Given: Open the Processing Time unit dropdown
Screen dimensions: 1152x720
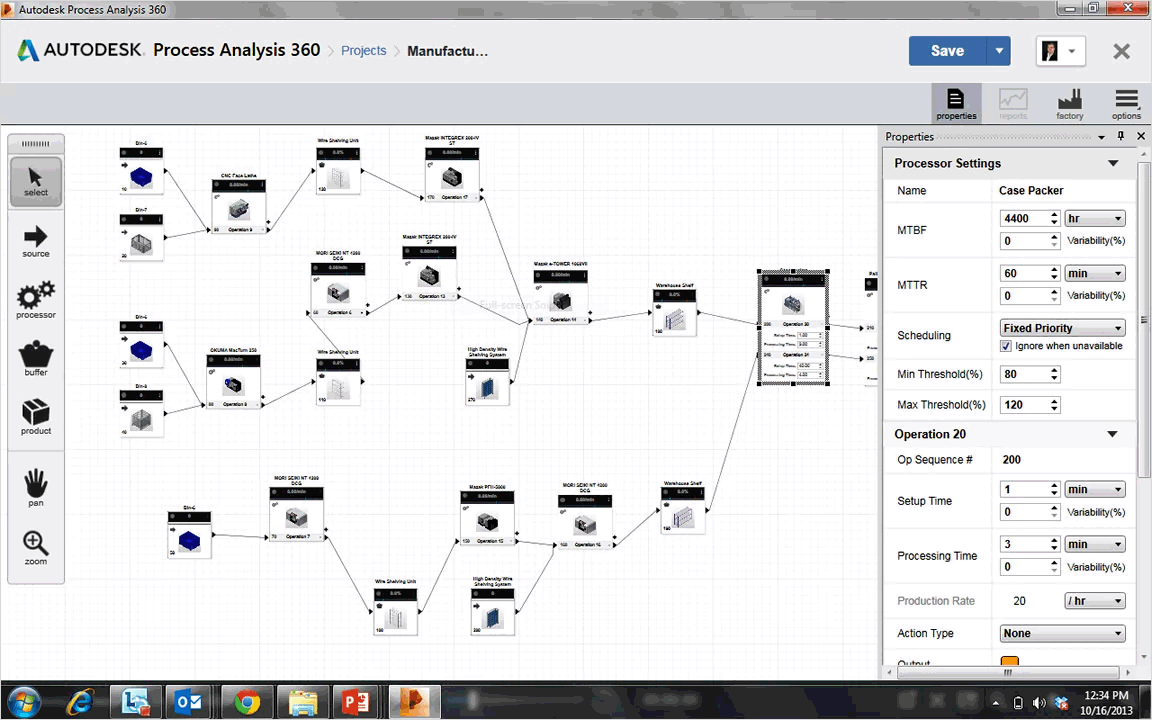Looking at the screenshot, I should 1095,544.
